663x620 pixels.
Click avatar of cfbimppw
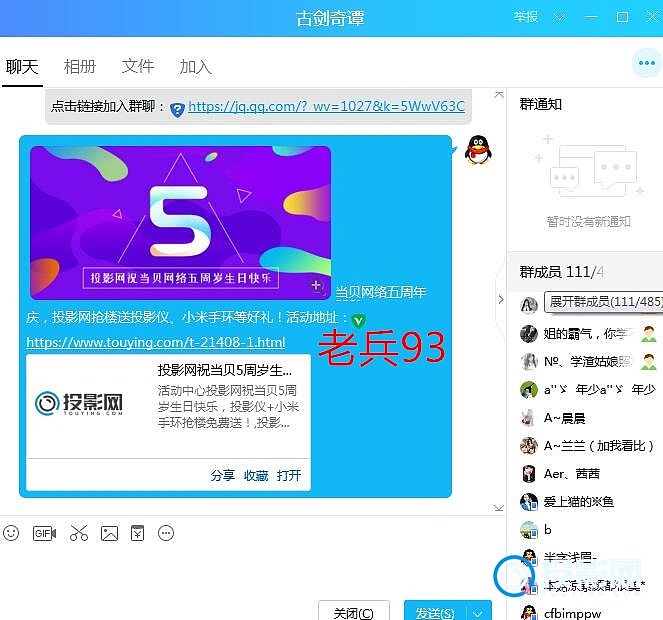[529, 612]
